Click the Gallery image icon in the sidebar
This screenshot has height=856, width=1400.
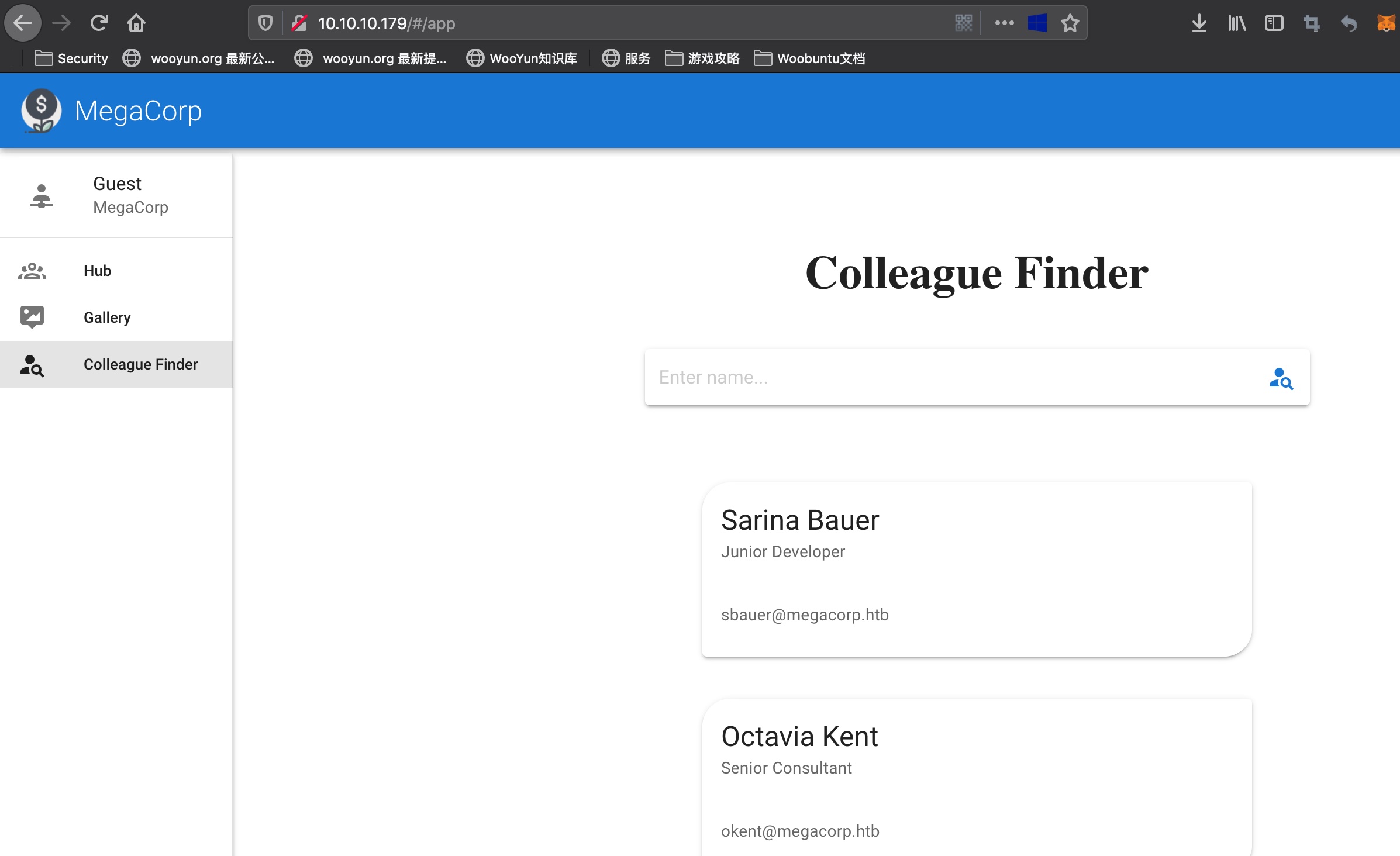(x=32, y=317)
